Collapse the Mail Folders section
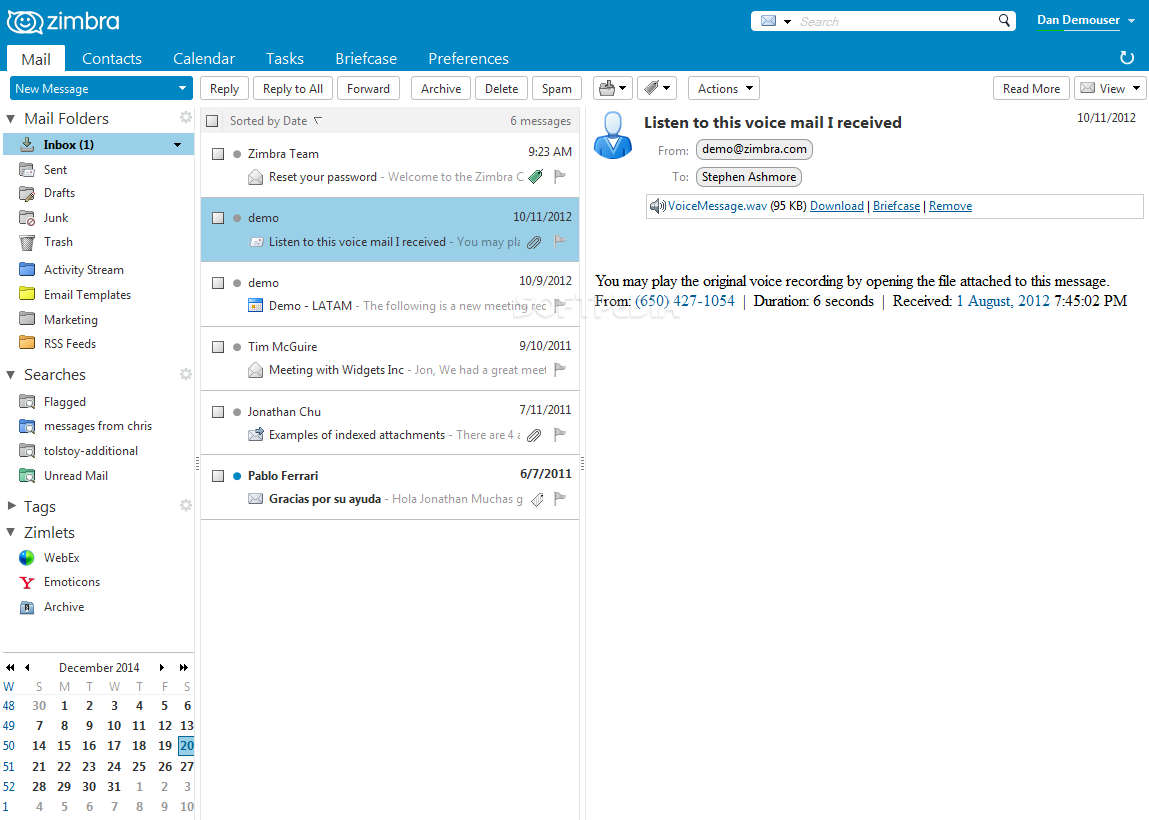The image size is (1149, 820). click(x=10, y=118)
